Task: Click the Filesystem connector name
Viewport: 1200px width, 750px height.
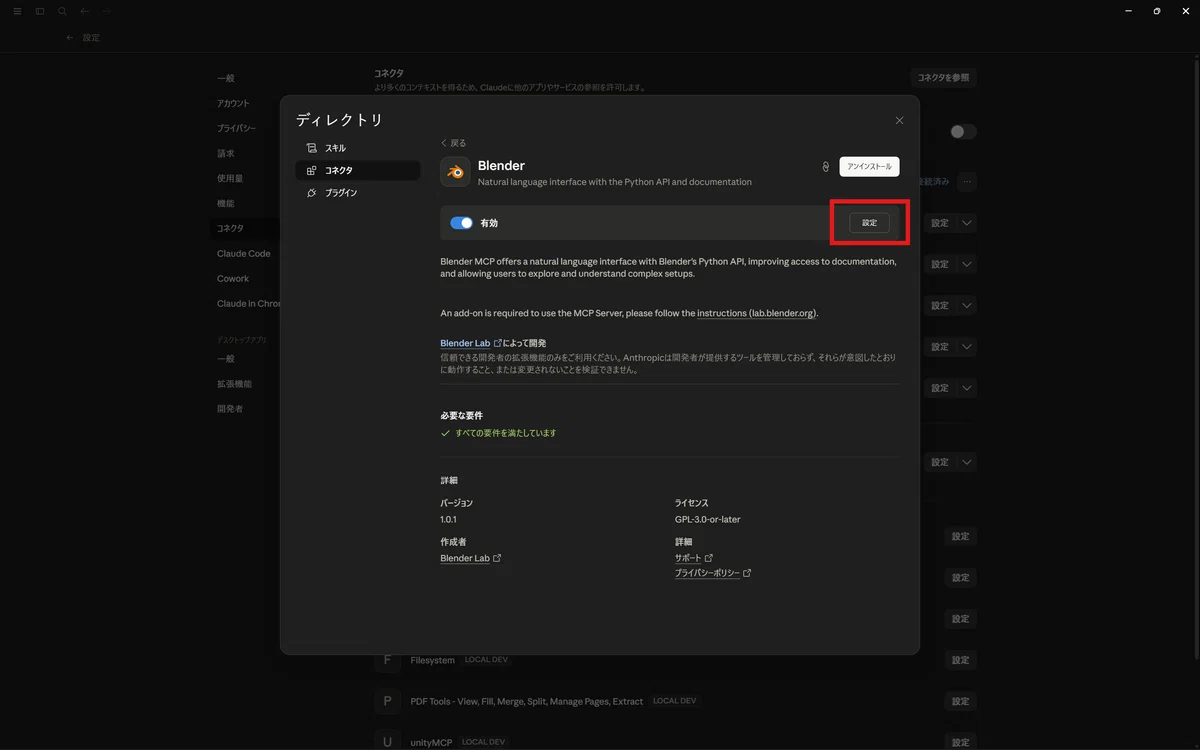Action: (432, 660)
